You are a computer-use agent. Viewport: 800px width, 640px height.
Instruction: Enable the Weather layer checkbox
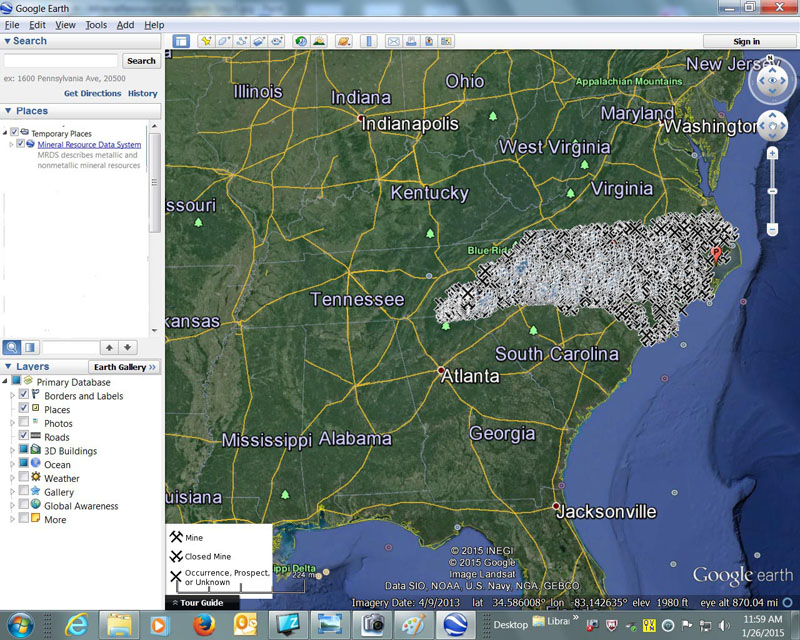(x=23, y=477)
